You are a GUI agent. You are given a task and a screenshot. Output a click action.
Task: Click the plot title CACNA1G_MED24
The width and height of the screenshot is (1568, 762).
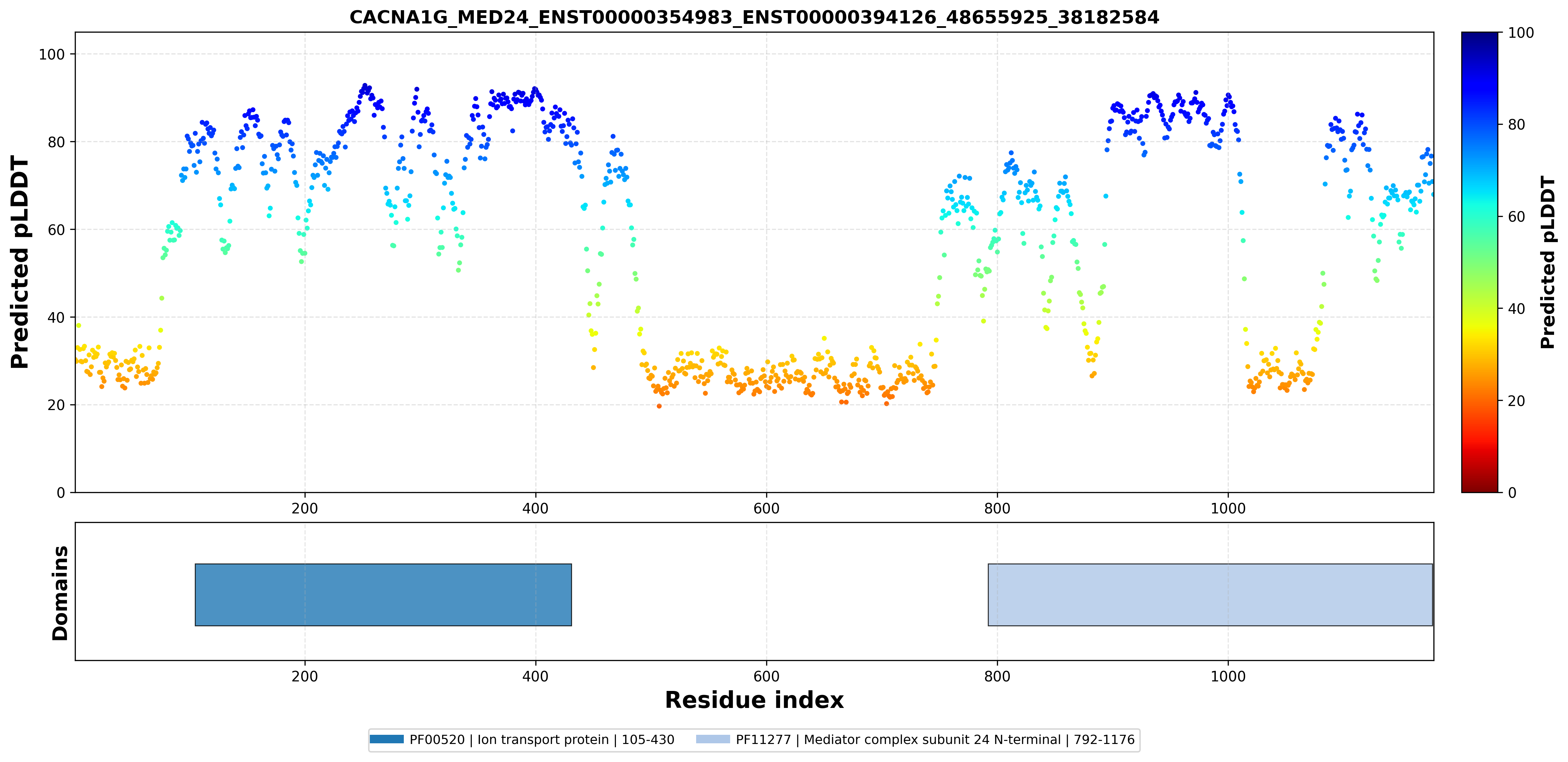(754, 17)
